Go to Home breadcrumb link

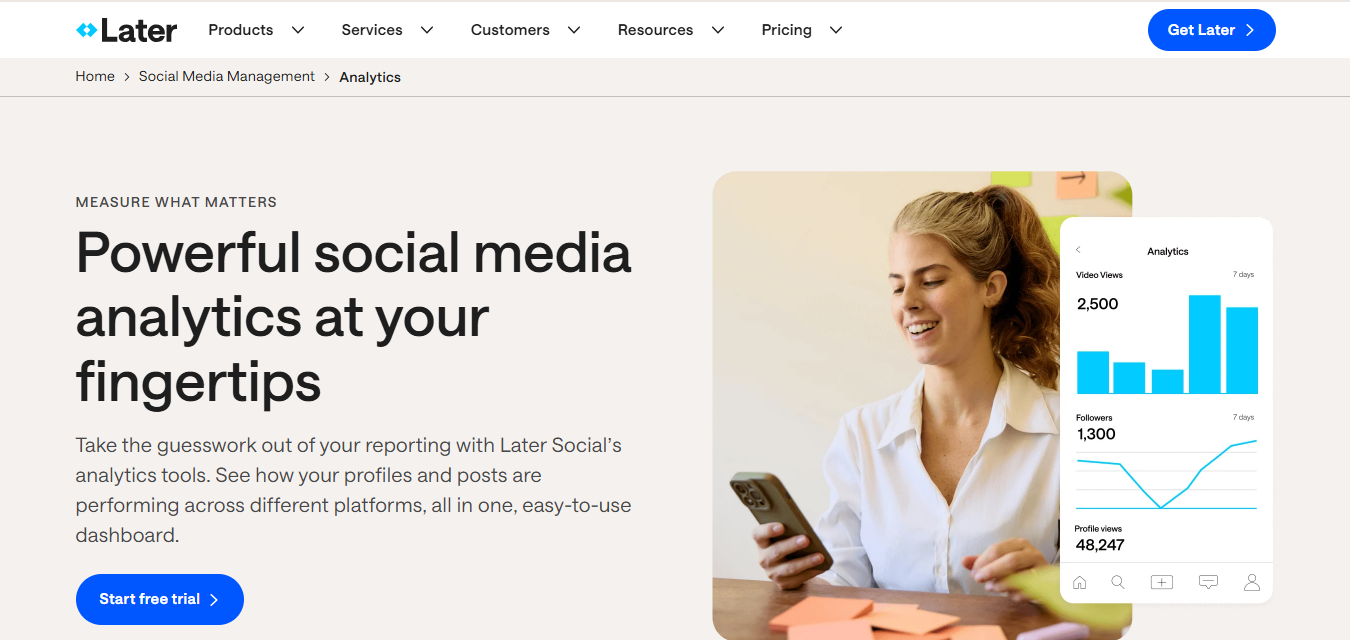point(95,76)
